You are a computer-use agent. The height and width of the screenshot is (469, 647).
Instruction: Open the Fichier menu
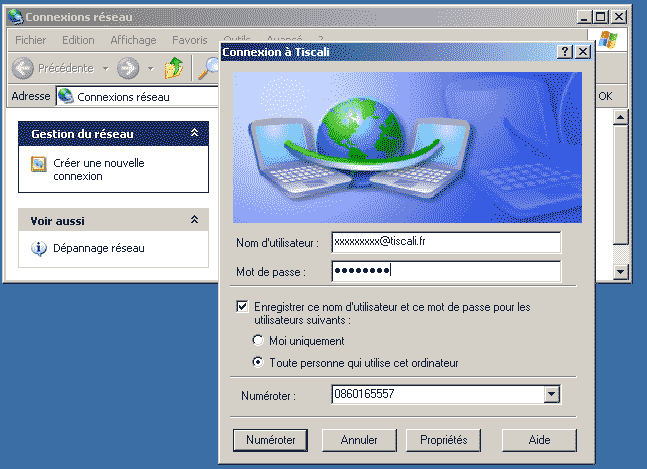(x=31, y=40)
